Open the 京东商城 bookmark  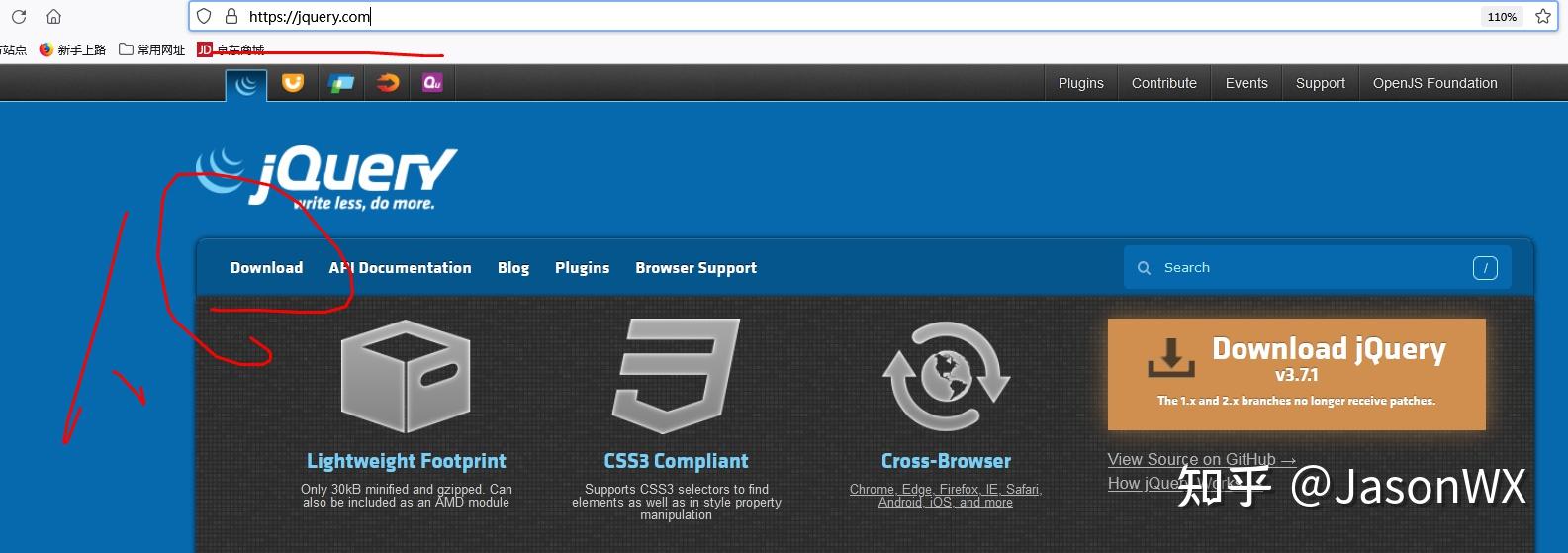click(231, 49)
